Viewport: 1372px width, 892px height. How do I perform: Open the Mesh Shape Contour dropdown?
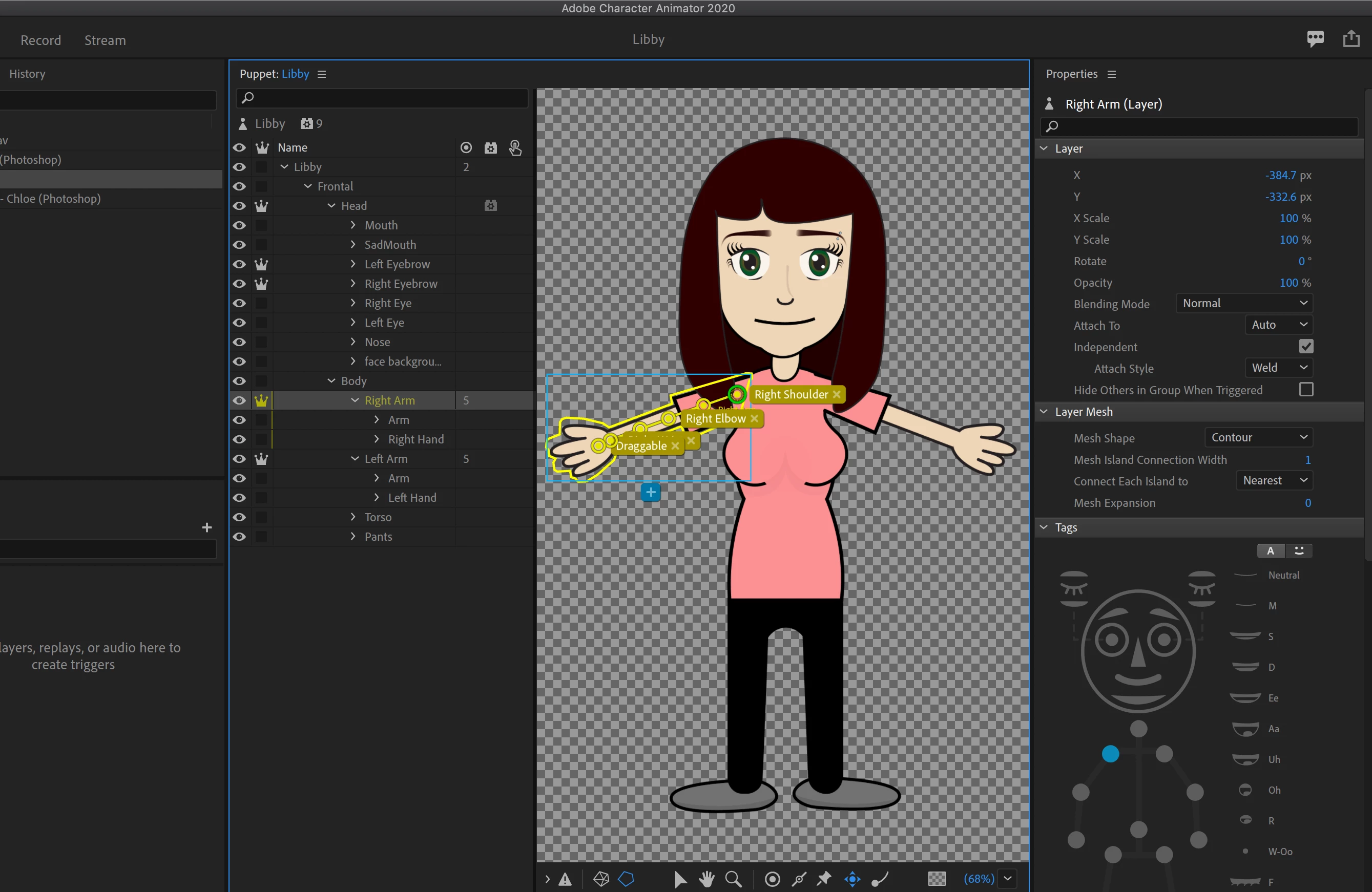1258,437
